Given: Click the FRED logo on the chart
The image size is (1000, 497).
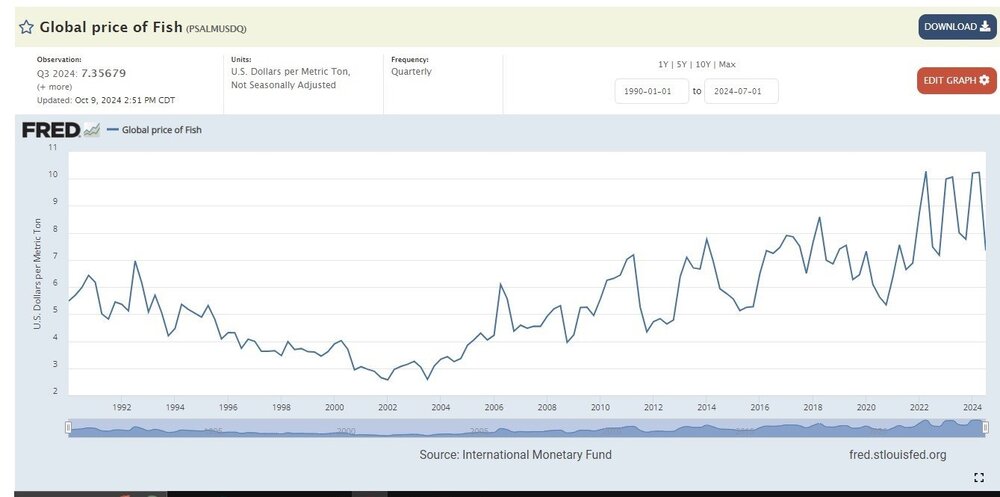Looking at the screenshot, I should [51, 129].
